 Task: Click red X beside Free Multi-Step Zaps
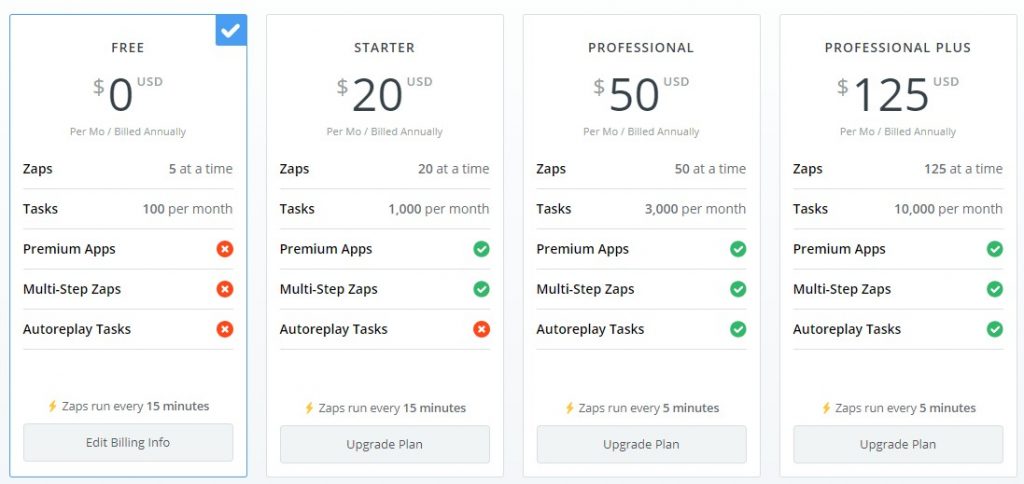click(x=225, y=289)
